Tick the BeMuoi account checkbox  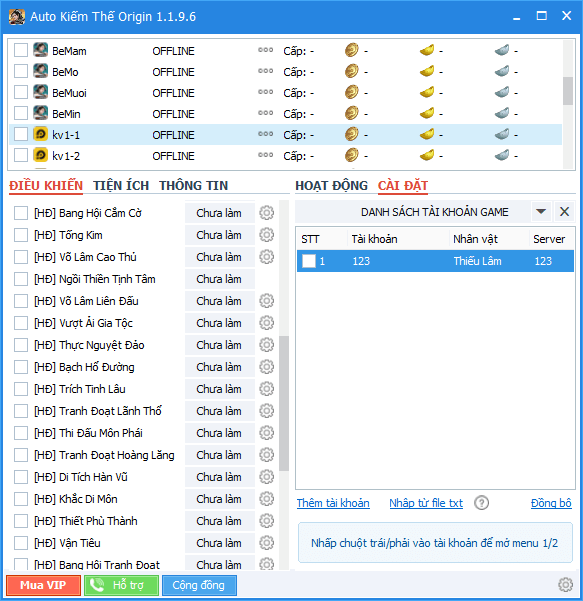point(21,92)
